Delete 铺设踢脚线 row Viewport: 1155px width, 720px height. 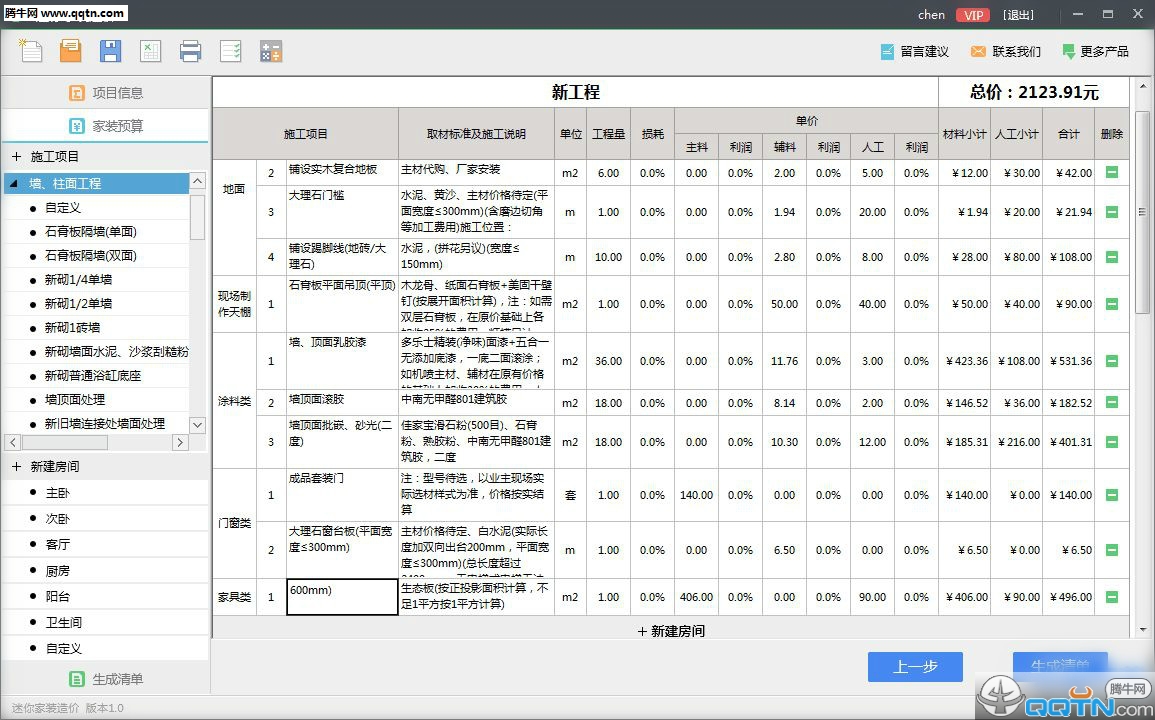coord(1112,257)
